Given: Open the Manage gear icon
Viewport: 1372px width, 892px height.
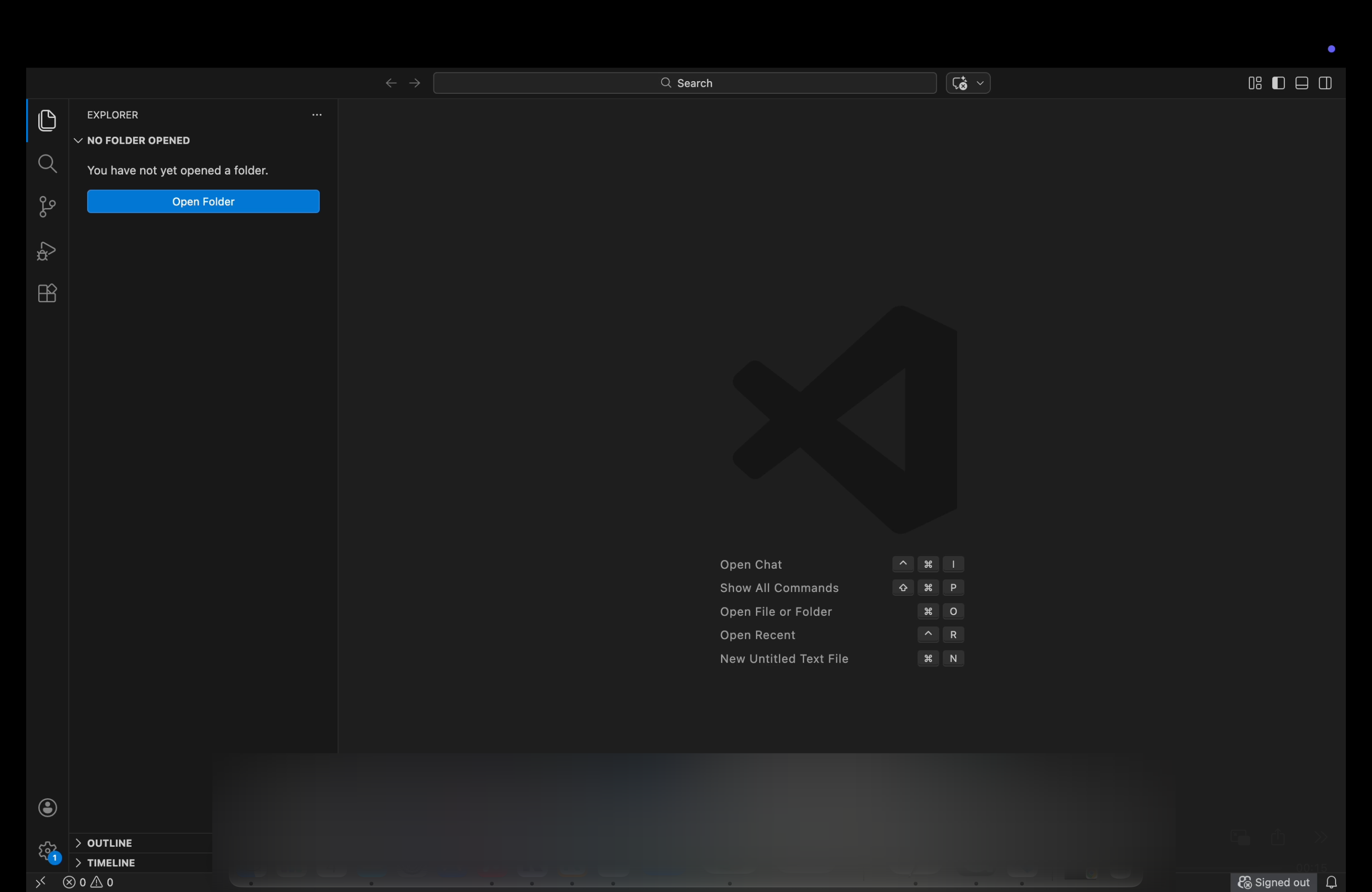Looking at the screenshot, I should 48,850.
